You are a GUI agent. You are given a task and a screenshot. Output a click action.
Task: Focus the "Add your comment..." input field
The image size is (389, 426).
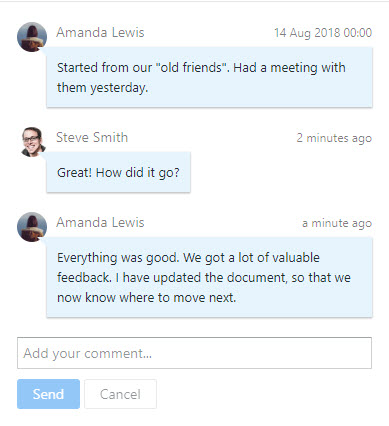pos(194,353)
